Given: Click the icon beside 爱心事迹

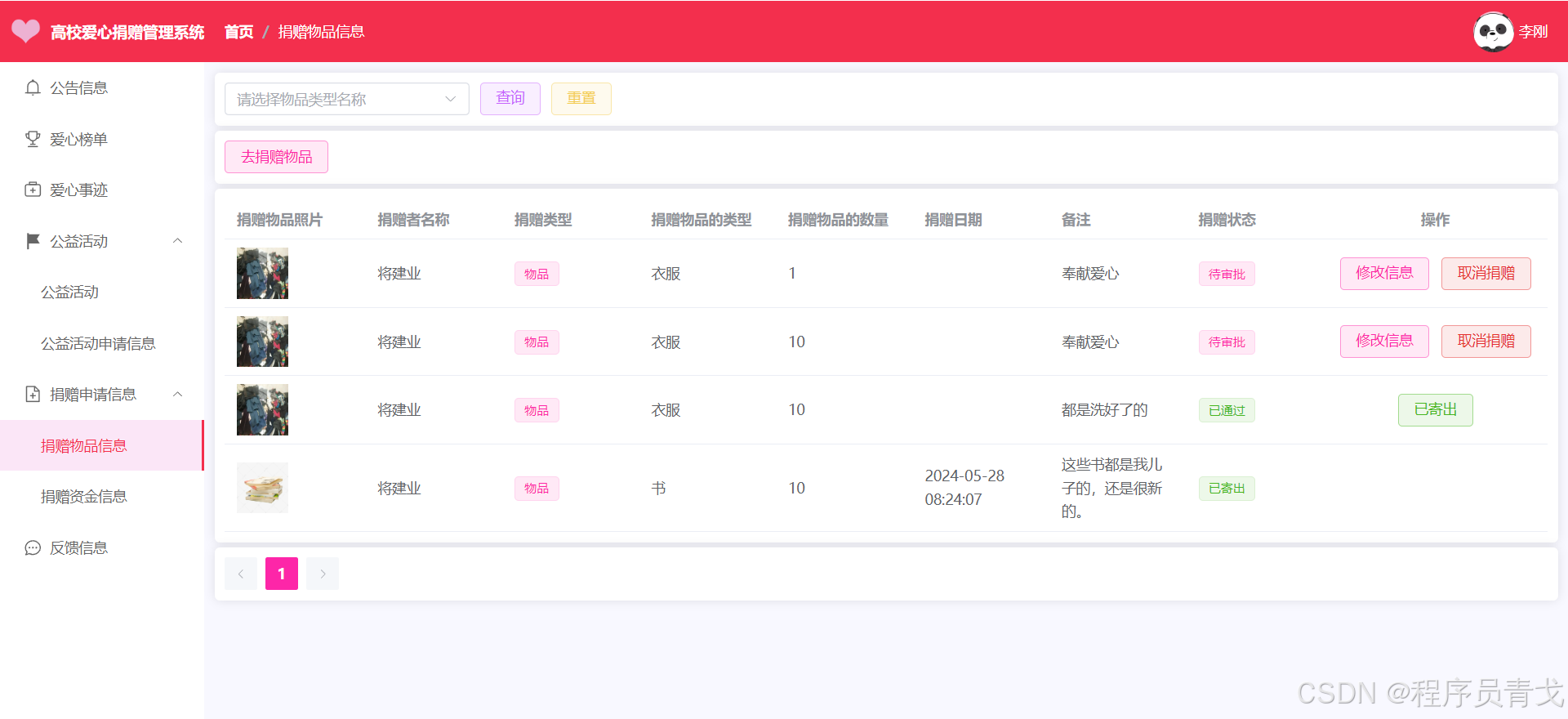Looking at the screenshot, I should coord(33,190).
